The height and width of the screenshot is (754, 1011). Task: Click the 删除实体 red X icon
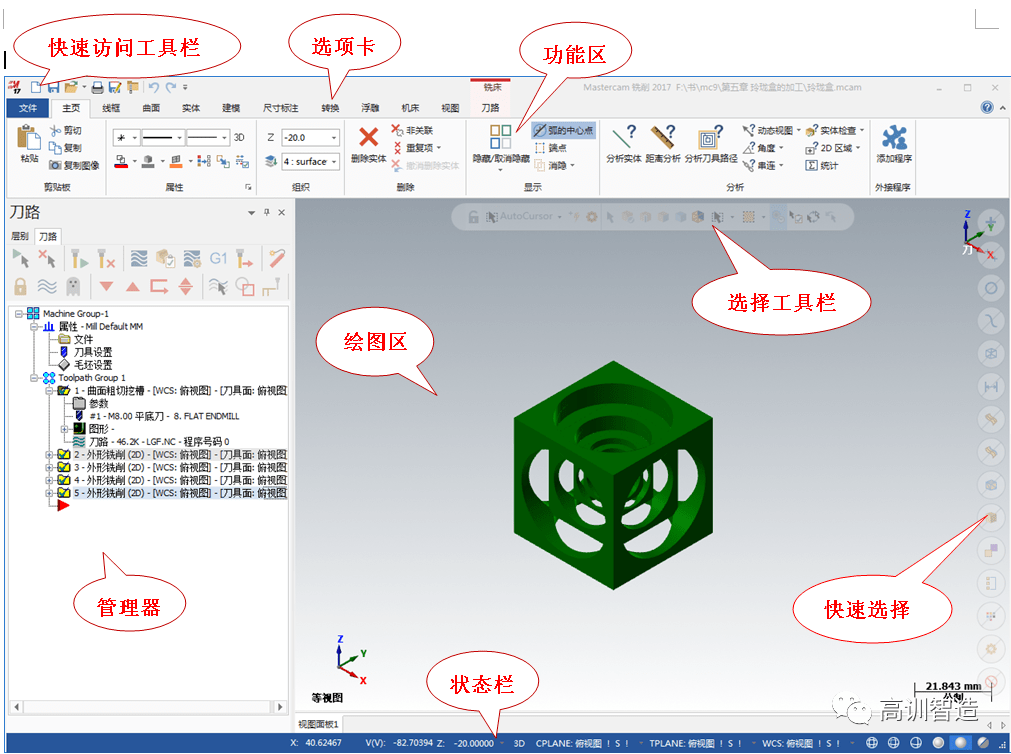tap(368, 138)
